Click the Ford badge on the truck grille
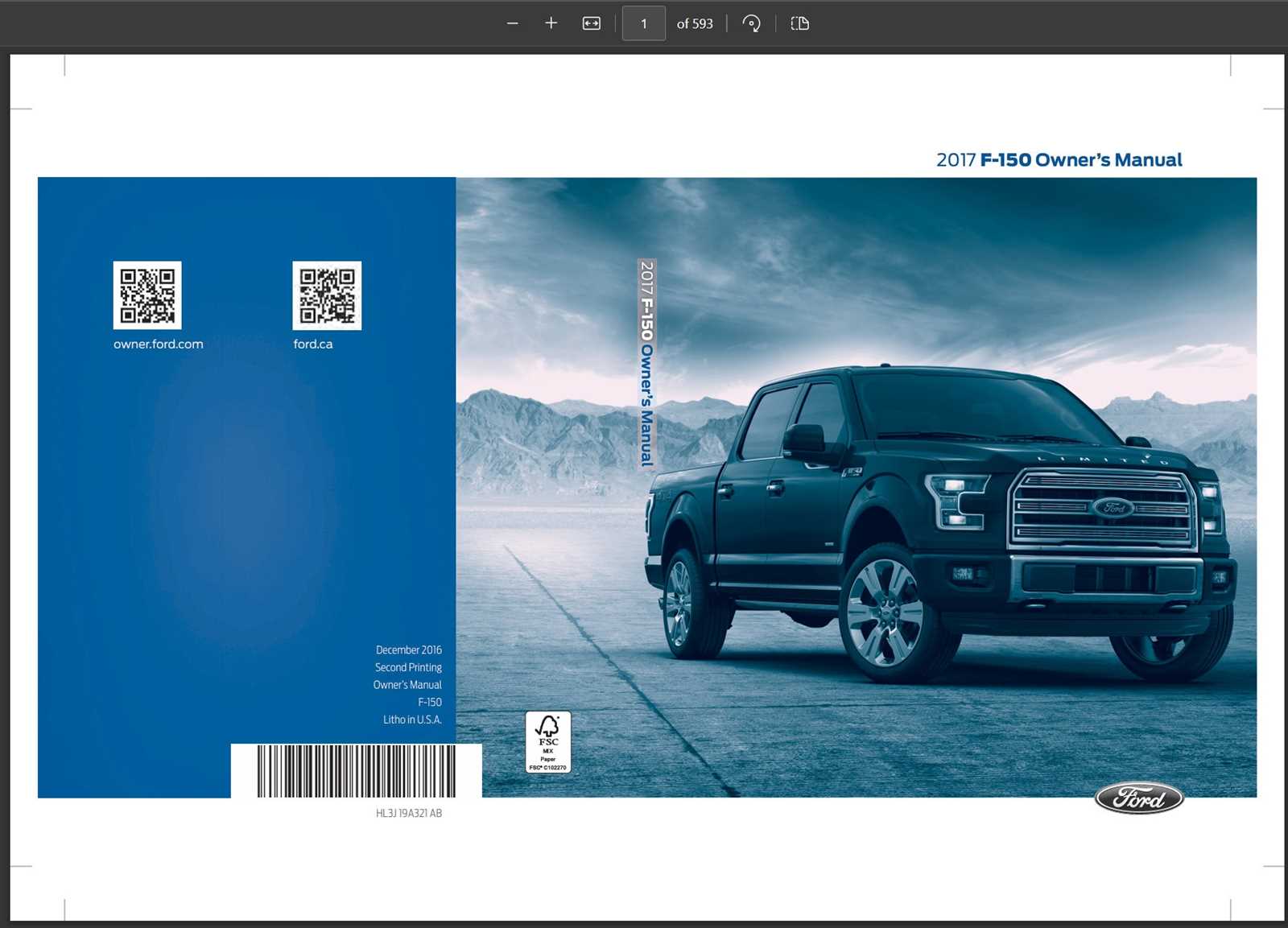The height and width of the screenshot is (928, 1288). (1113, 508)
